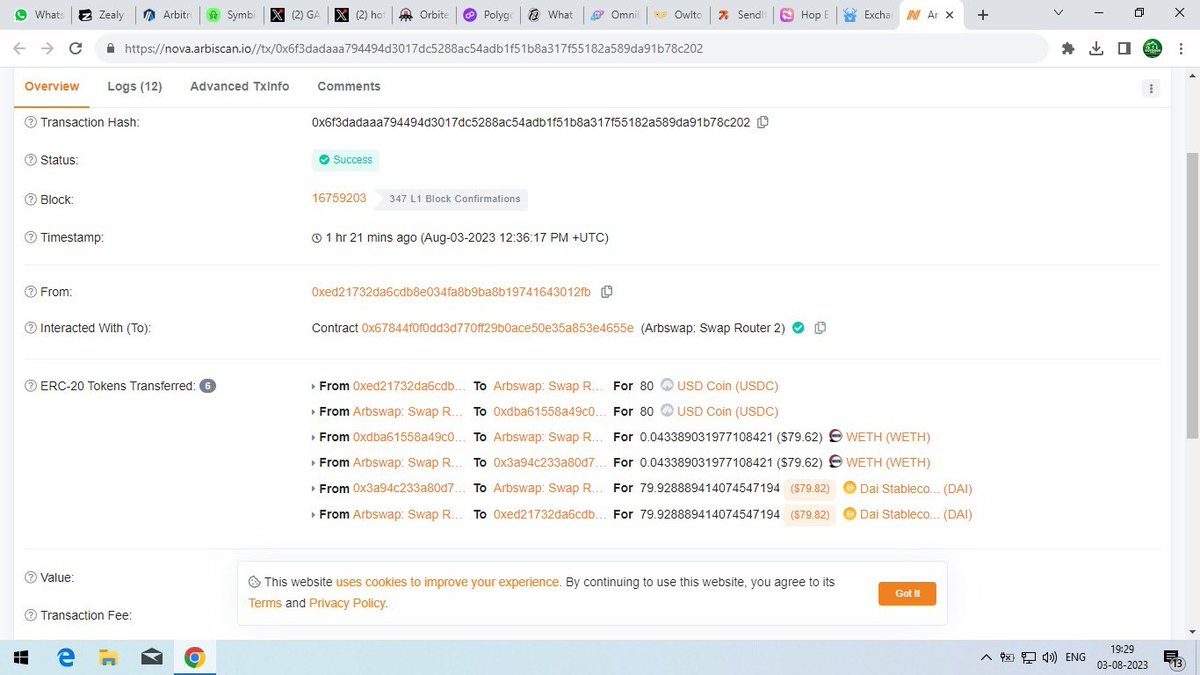Copy the Swap Router contract address
Image resolution: width=1200 pixels, height=675 pixels.
[820, 328]
